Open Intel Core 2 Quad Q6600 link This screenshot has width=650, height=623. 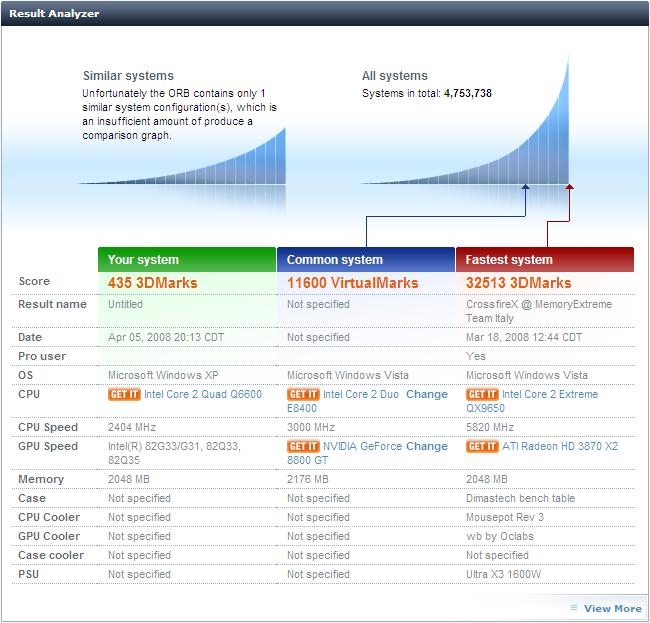point(203,394)
